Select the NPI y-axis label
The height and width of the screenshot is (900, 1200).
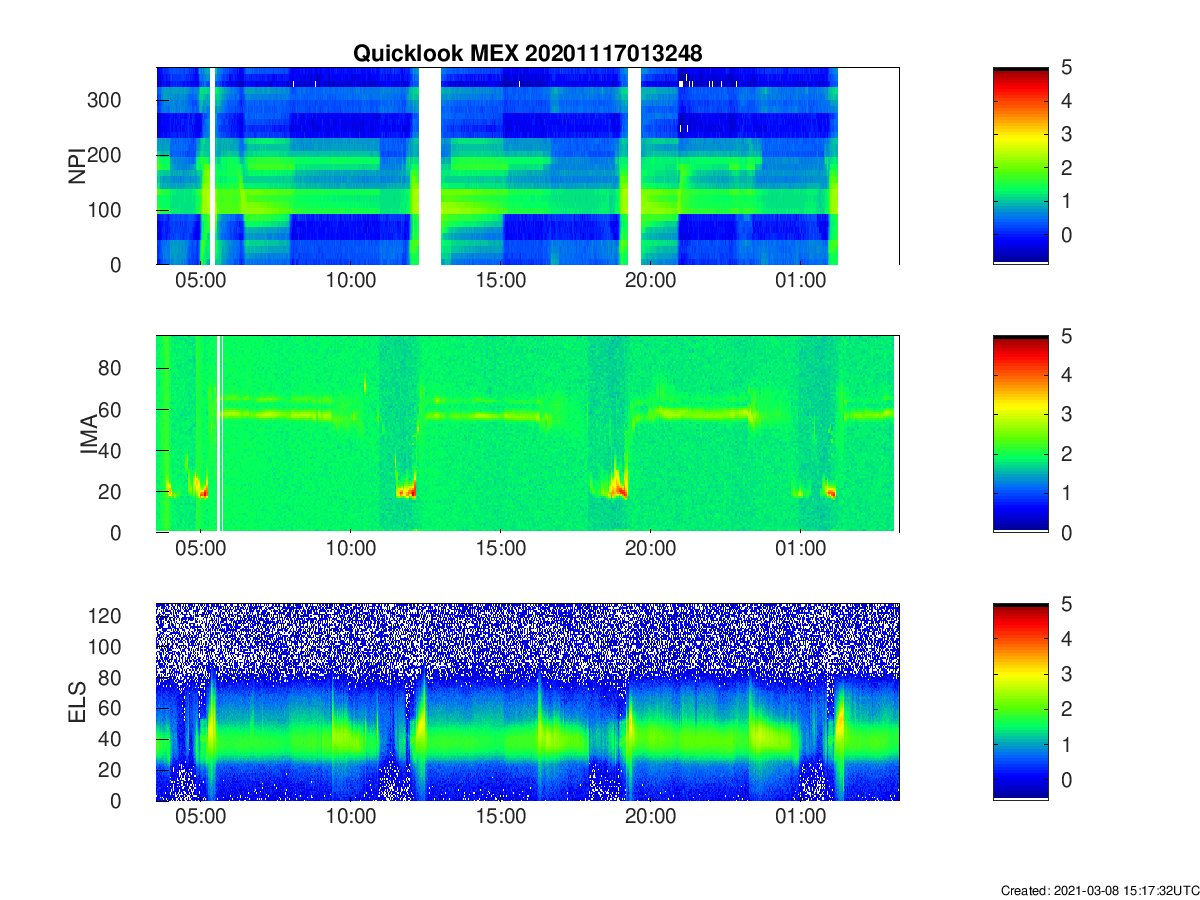76,166
